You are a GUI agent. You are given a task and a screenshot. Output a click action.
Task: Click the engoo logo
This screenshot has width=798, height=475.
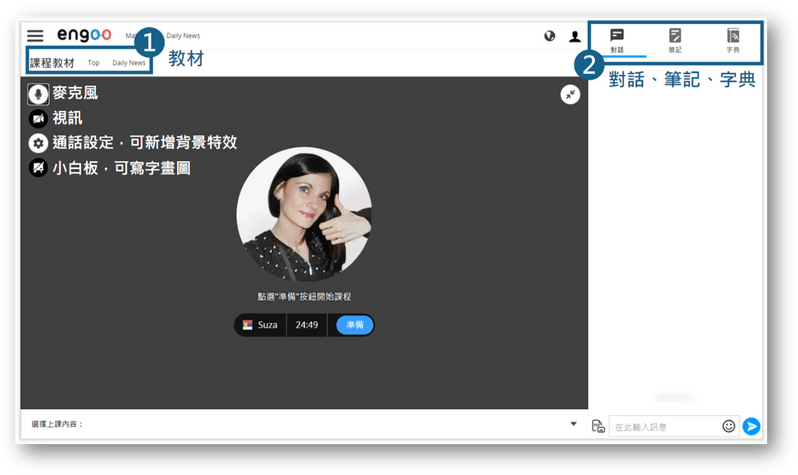(84, 36)
